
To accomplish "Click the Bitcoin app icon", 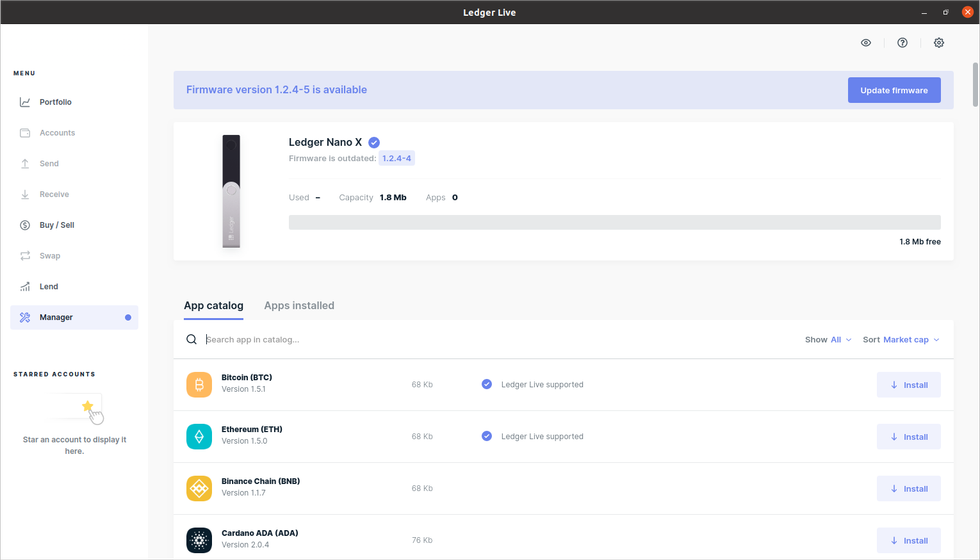I will pyautogui.click(x=199, y=385).
